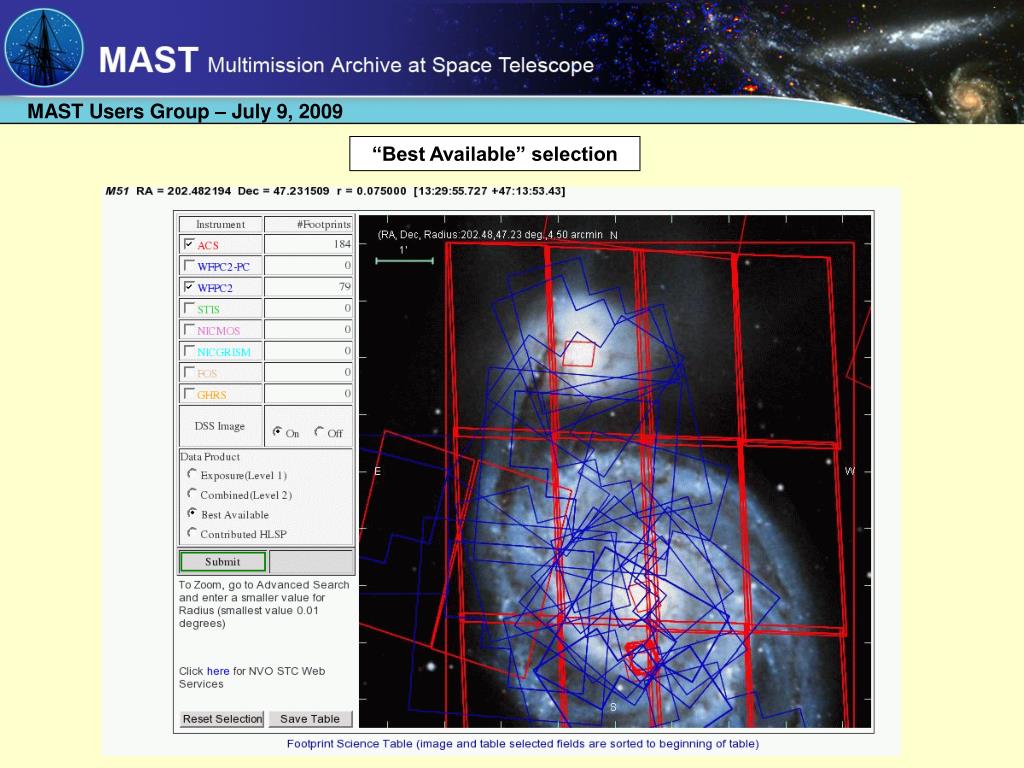This screenshot has height=768, width=1024.
Task: Enable the WFPC2-PC instrument checkbox
Action: (189, 265)
